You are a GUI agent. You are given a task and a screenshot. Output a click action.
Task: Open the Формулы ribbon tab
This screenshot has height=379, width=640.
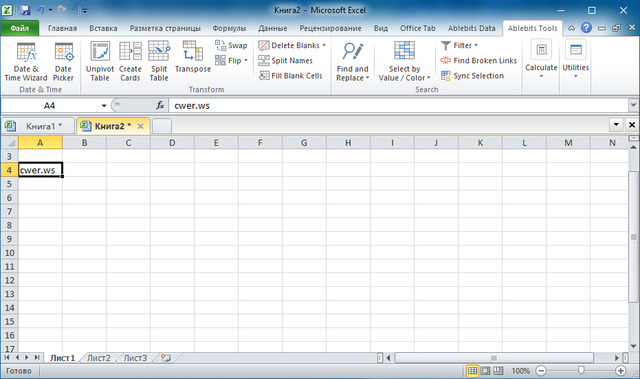coord(229,28)
